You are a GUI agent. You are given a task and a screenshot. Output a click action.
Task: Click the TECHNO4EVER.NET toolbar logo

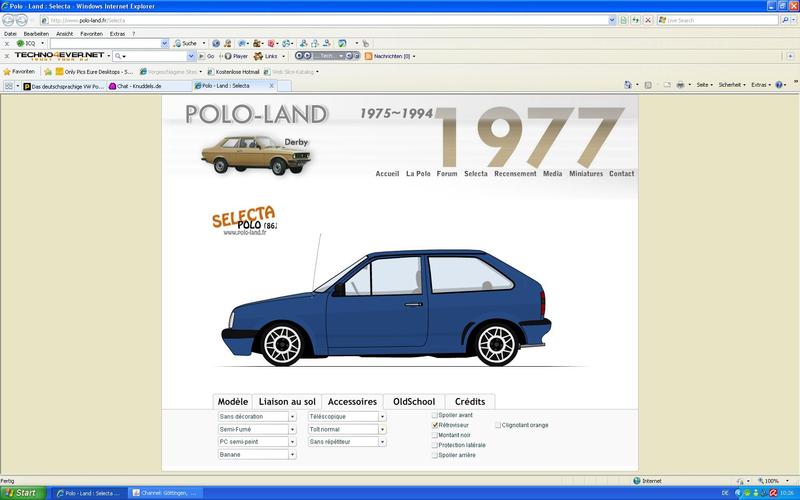[x=59, y=56]
